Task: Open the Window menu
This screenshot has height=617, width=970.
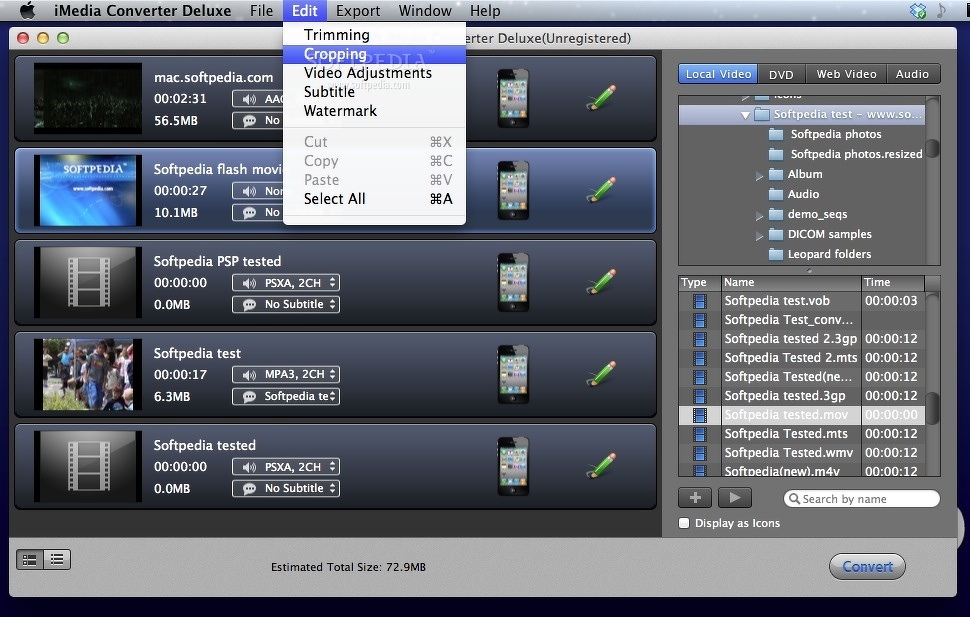Action: tap(425, 11)
